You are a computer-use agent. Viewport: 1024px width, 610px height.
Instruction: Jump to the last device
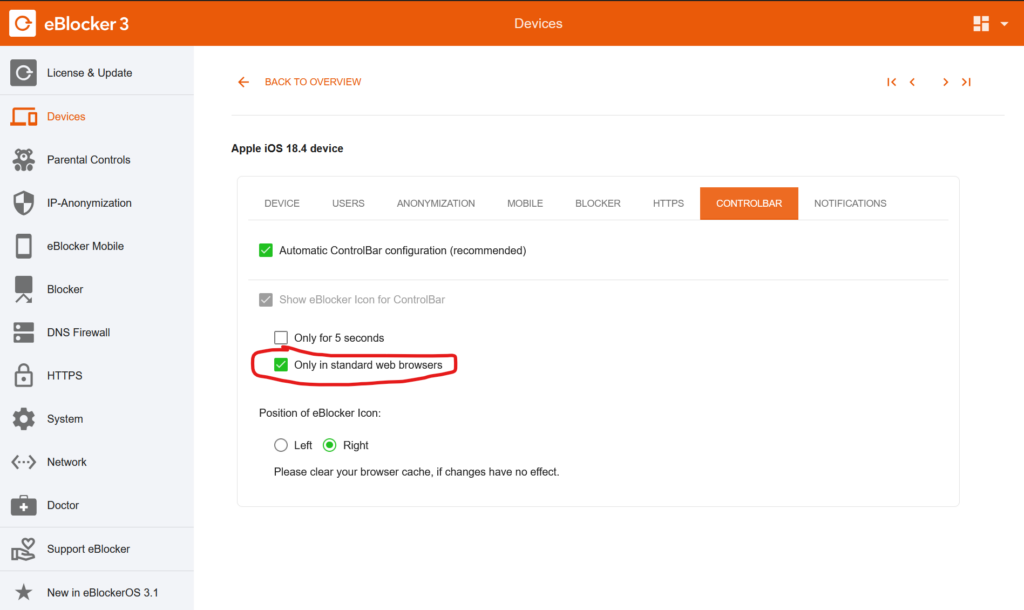[966, 82]
